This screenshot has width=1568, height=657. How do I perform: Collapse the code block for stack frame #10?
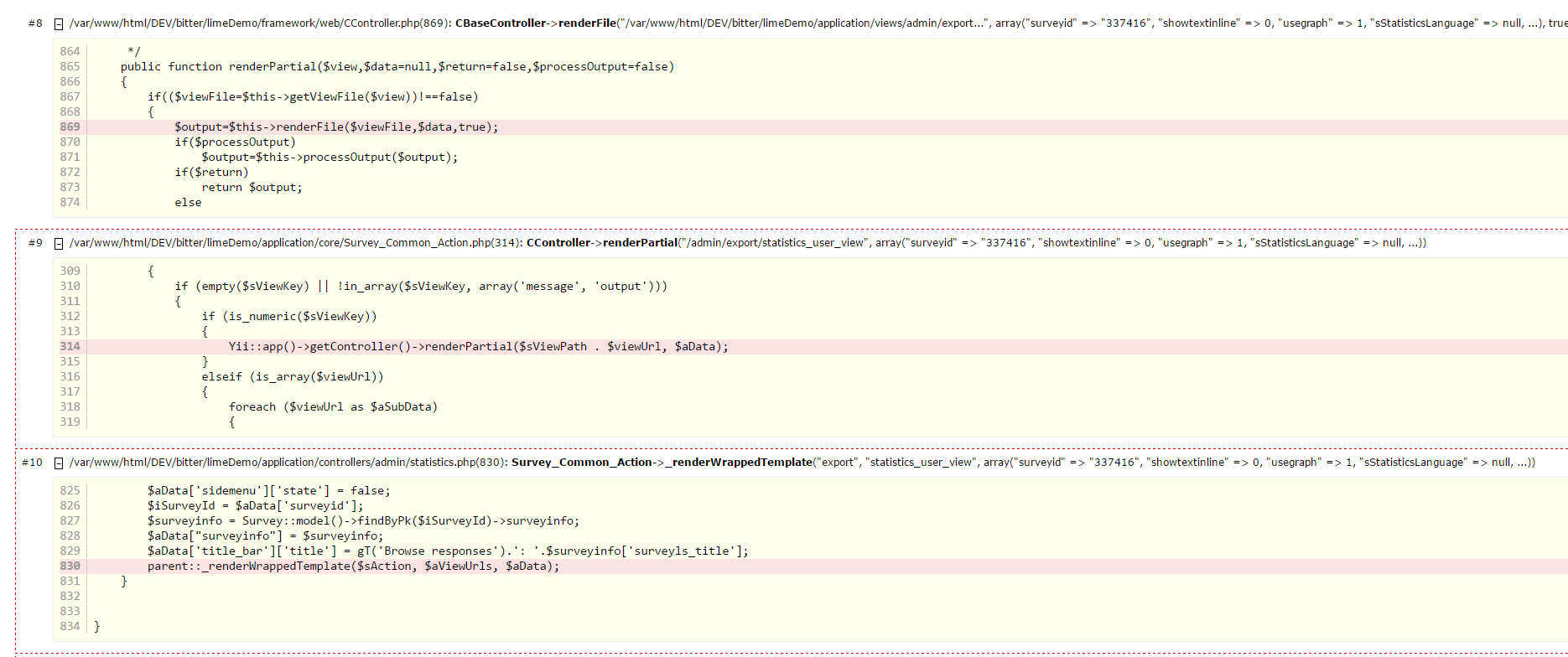(x=59, y=463)
